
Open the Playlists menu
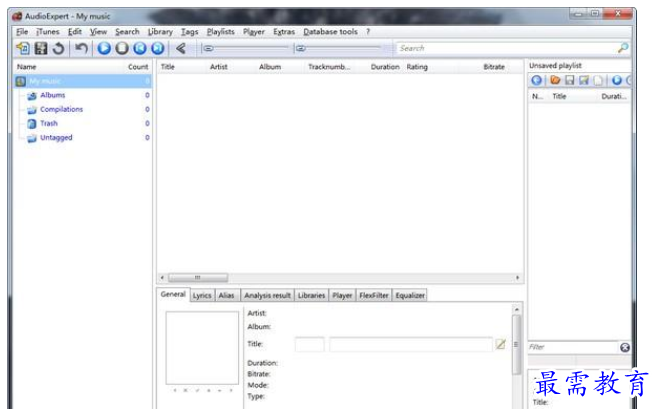pyautogui.click(x=220, y=32)
